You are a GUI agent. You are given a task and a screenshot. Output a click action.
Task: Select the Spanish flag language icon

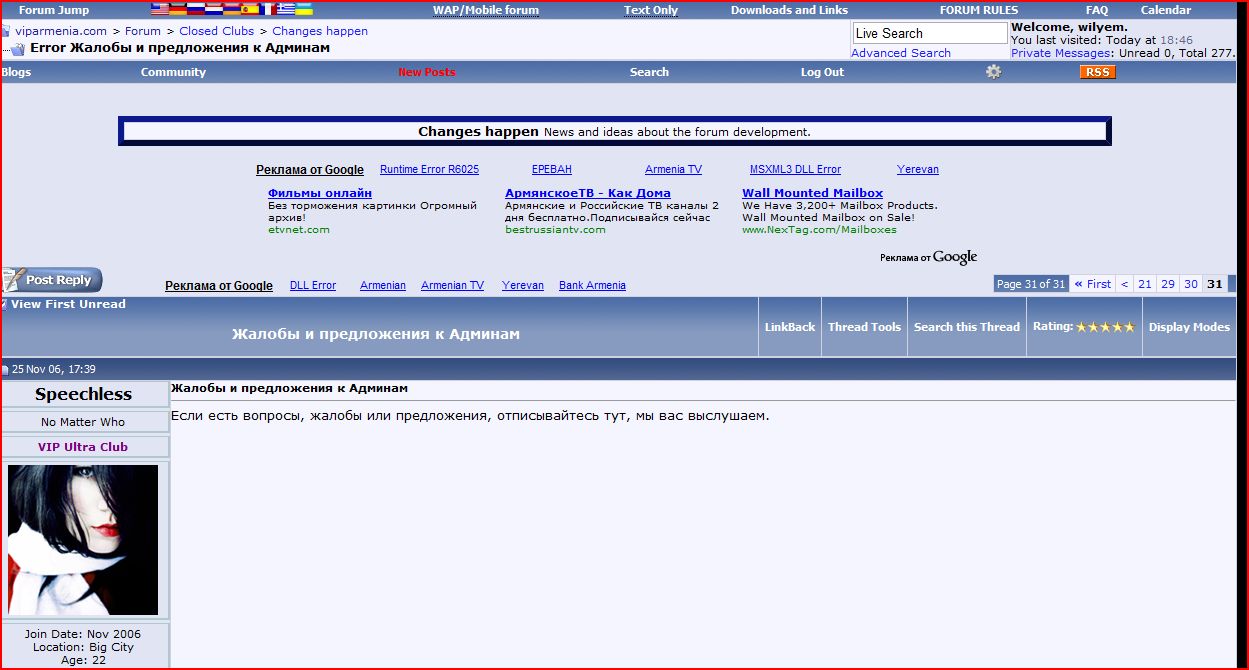pyautogui.click(x=250, y=10)
